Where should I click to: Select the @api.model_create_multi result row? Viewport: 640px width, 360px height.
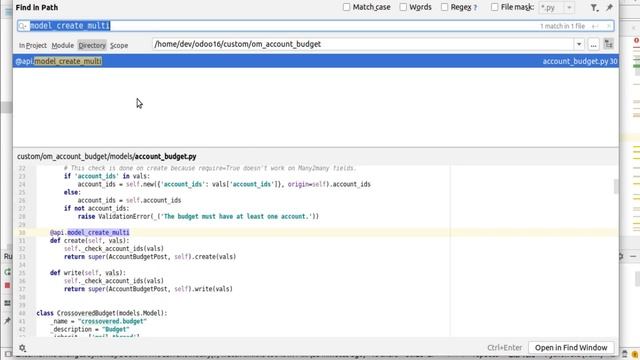[316, 61]
